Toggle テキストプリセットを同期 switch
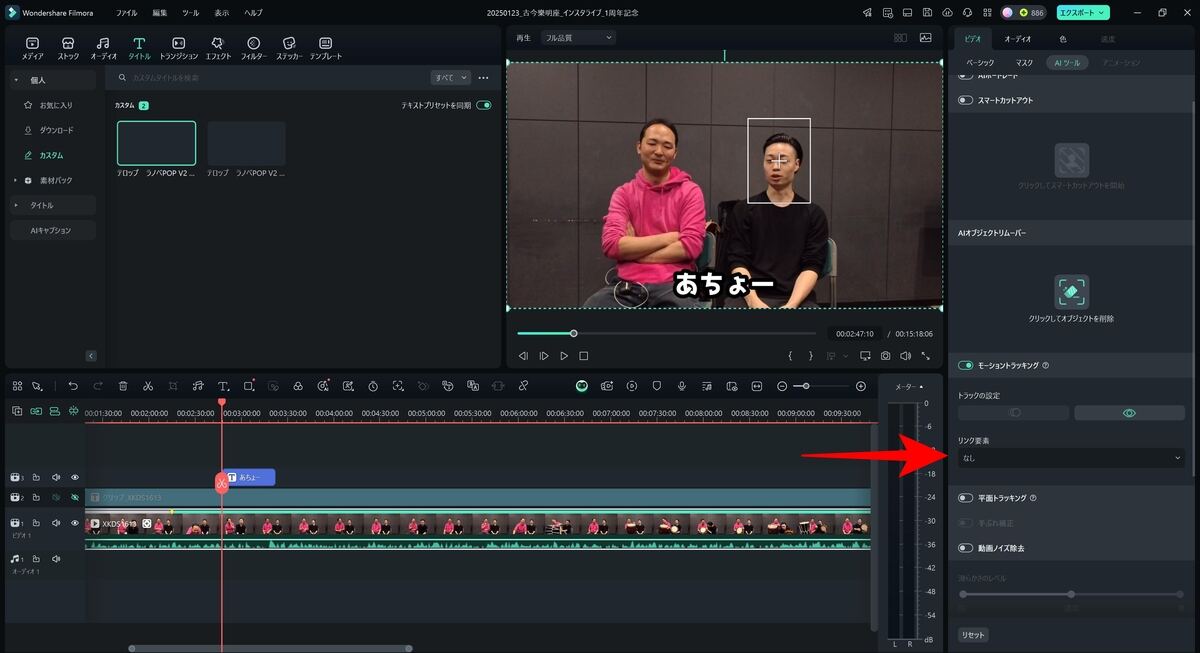1200x653 pixels. (x=484, y=105)
